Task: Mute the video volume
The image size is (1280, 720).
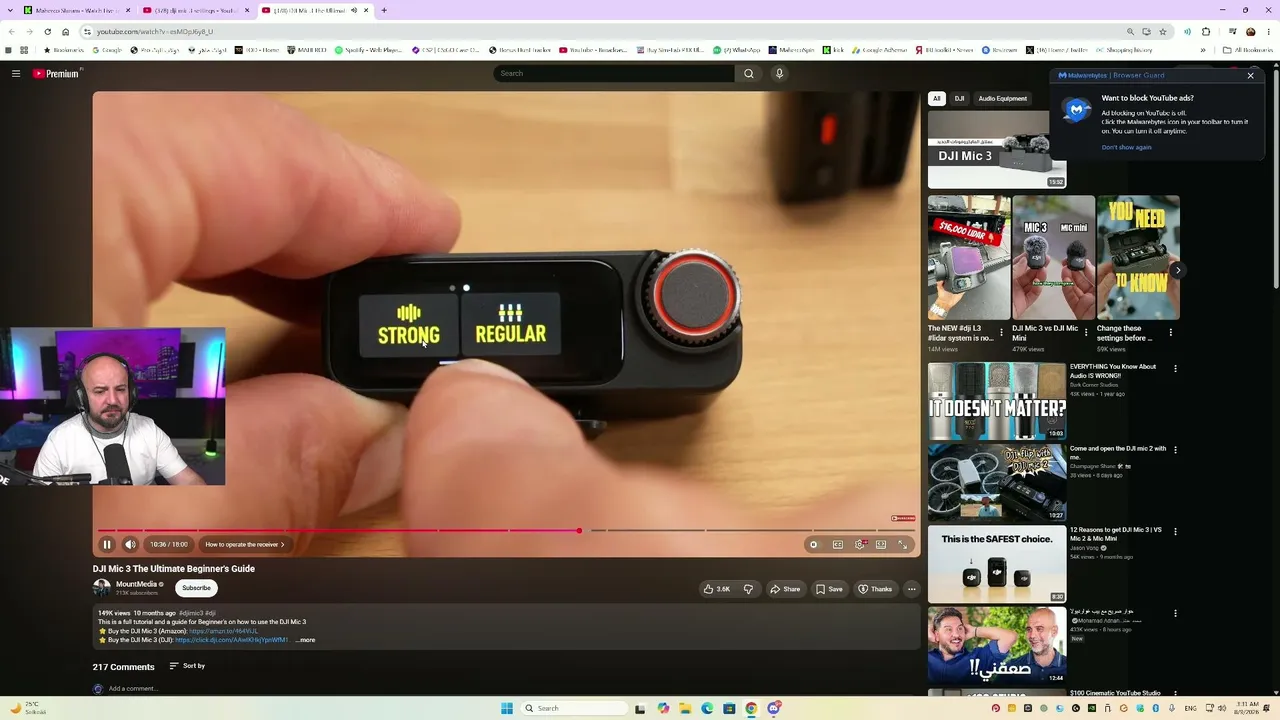Action: pos(130,545)
